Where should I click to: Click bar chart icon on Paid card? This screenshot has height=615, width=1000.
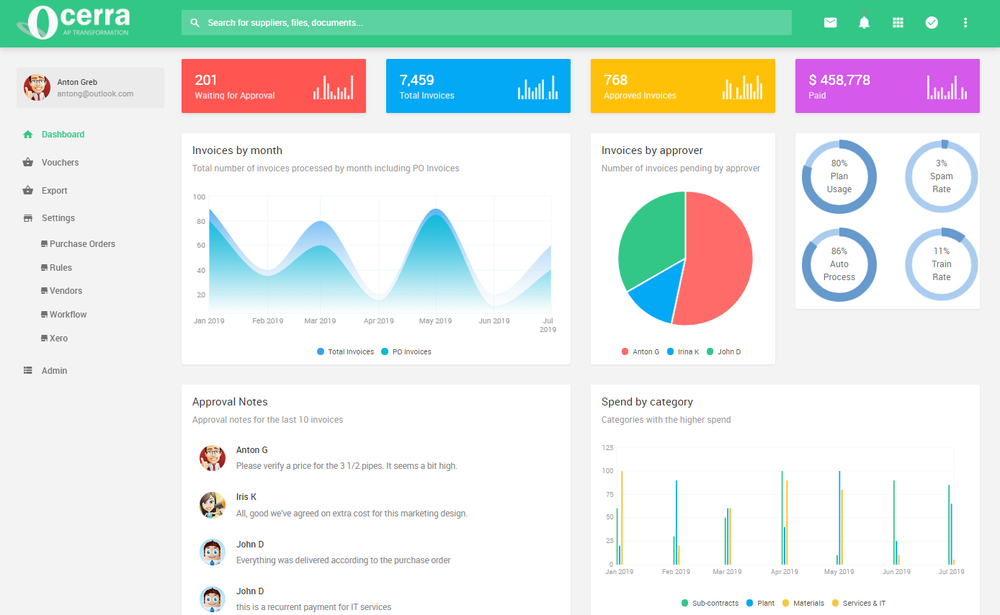click(x=947, y=87)
